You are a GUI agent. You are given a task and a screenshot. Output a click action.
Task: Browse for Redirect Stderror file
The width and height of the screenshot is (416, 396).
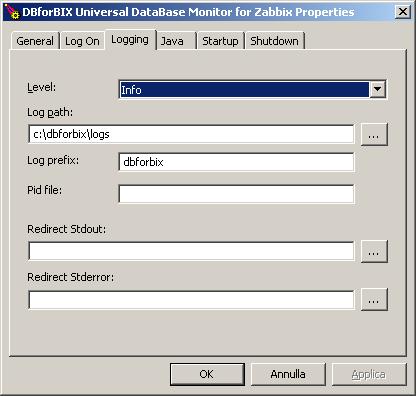[374, 300]
